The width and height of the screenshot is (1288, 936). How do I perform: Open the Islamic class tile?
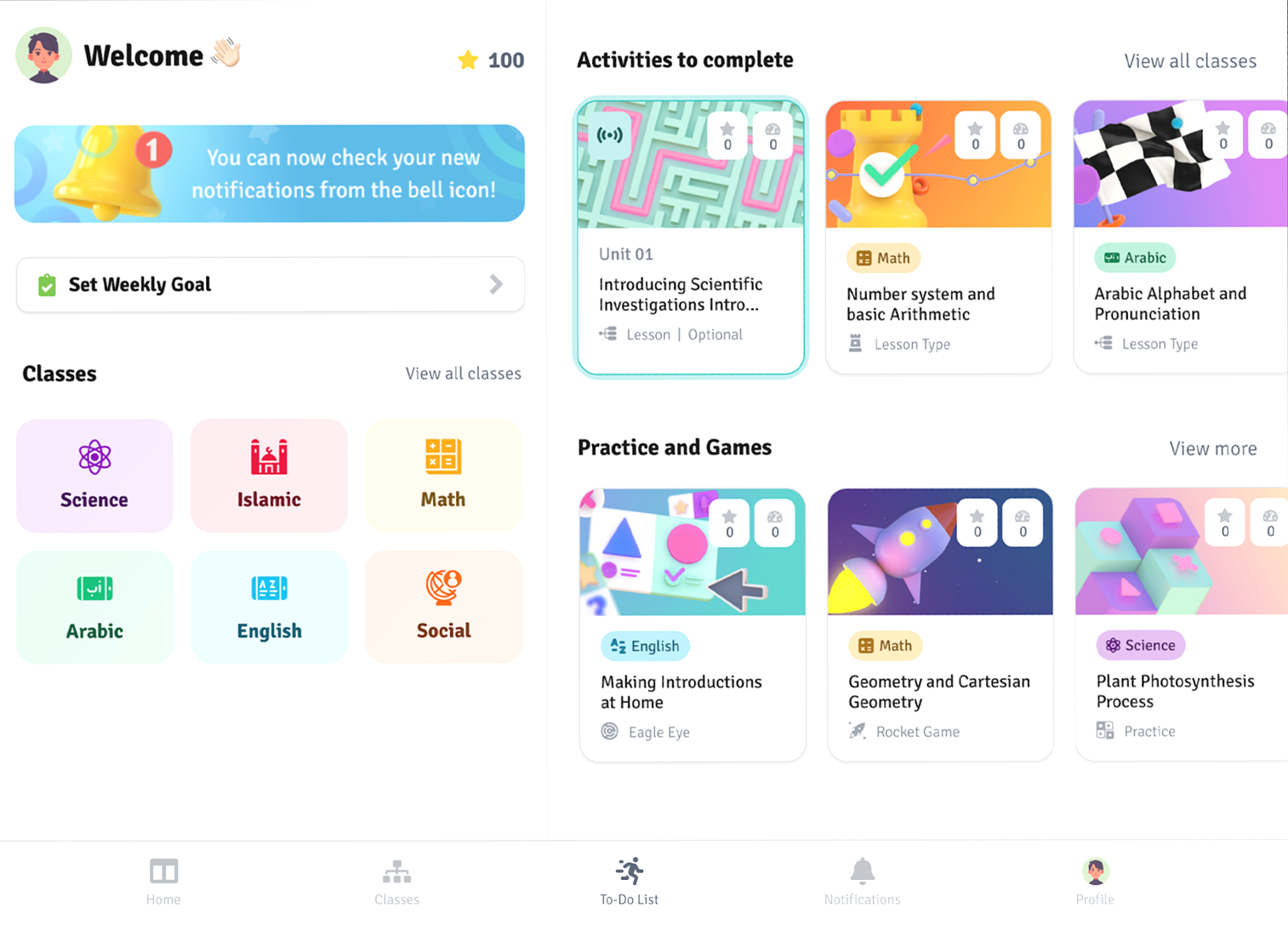point(269,476)
